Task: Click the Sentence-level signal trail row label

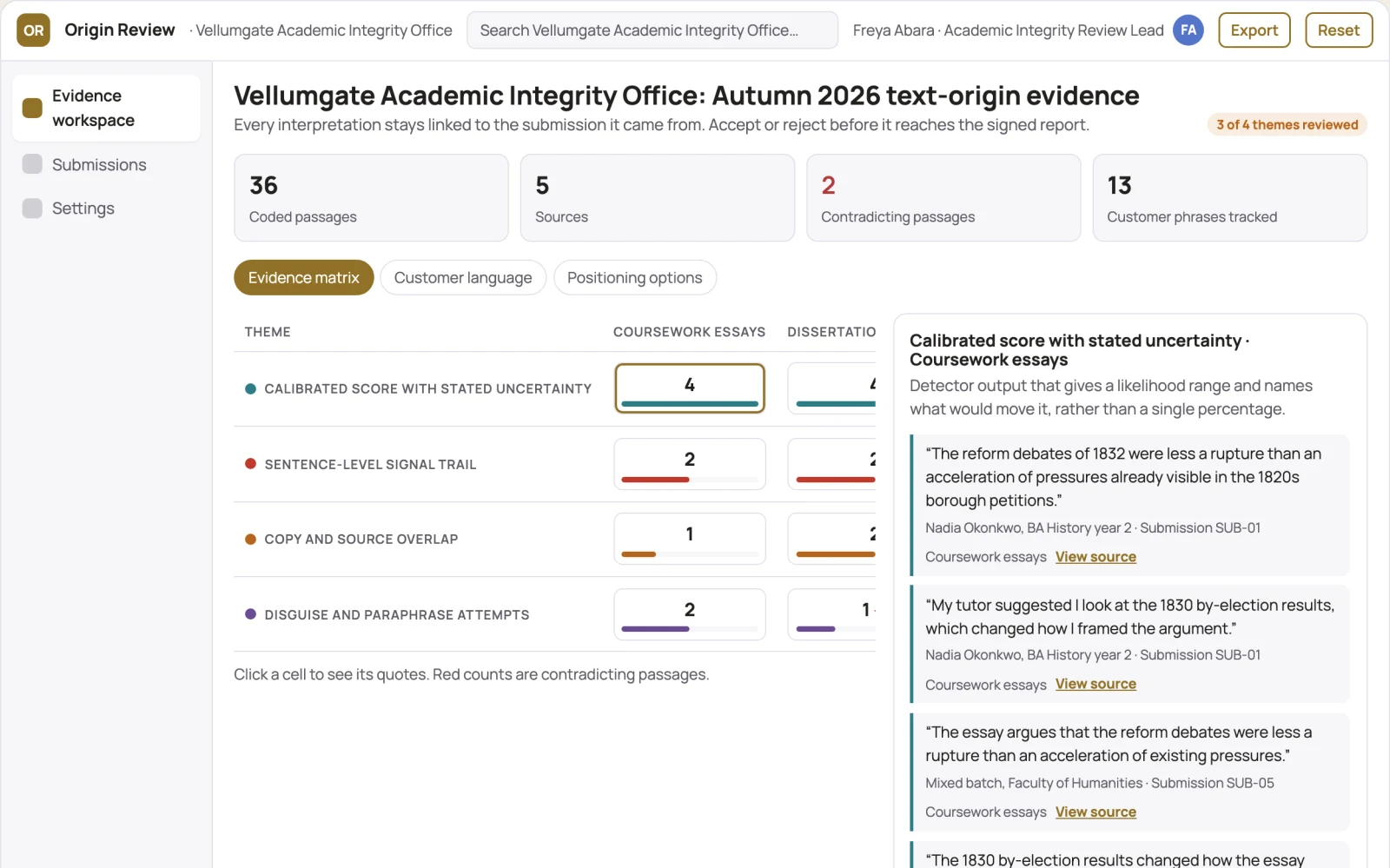Action: pos(371,465)
